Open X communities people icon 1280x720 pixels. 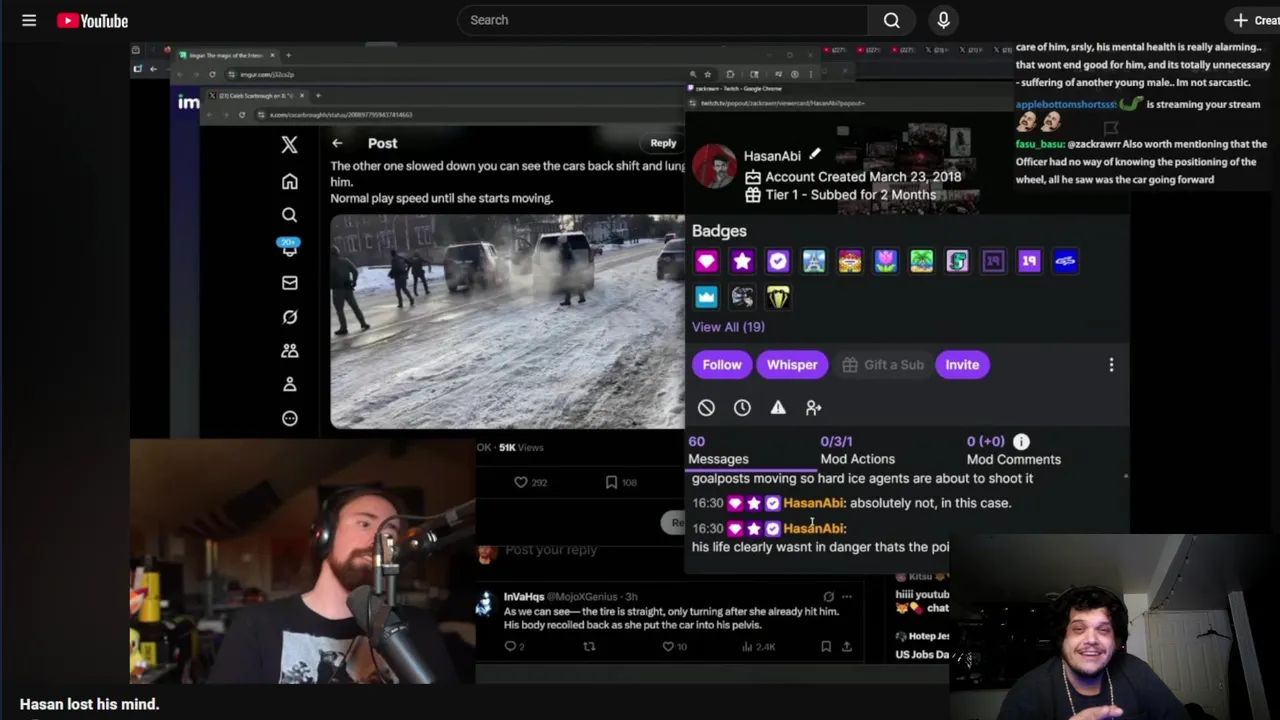[x=289, y=351]
